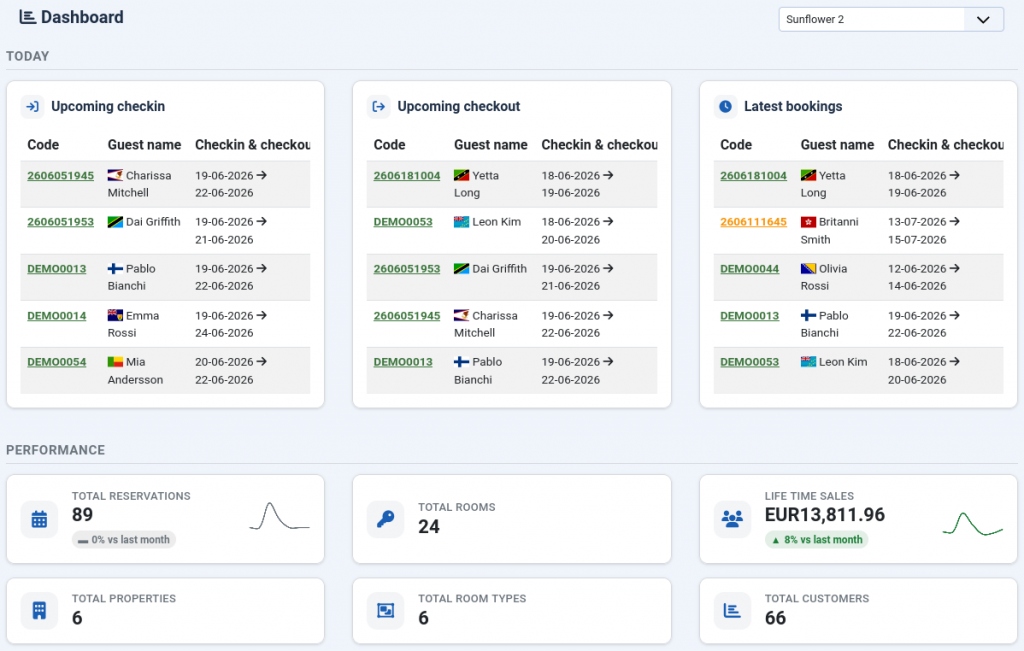This screenshot has height=651, width=1024.
Task: Click the 8% vs last month badge
Action: point(816,540)
